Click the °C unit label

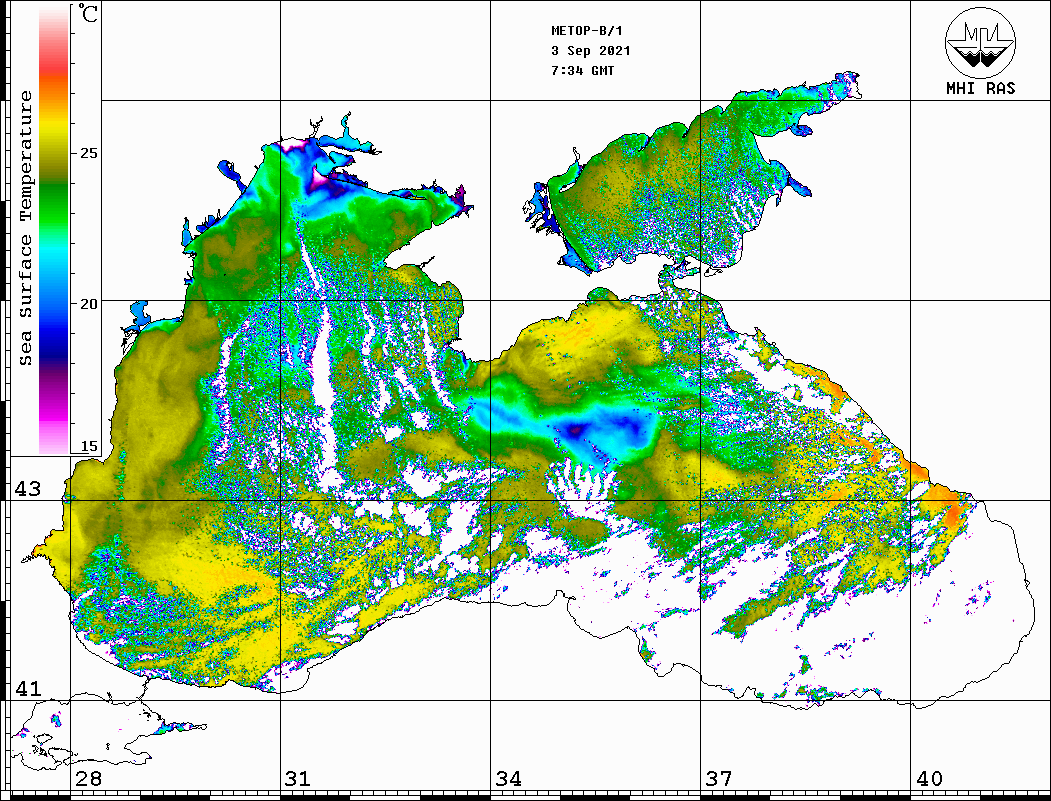click(88, 13)
